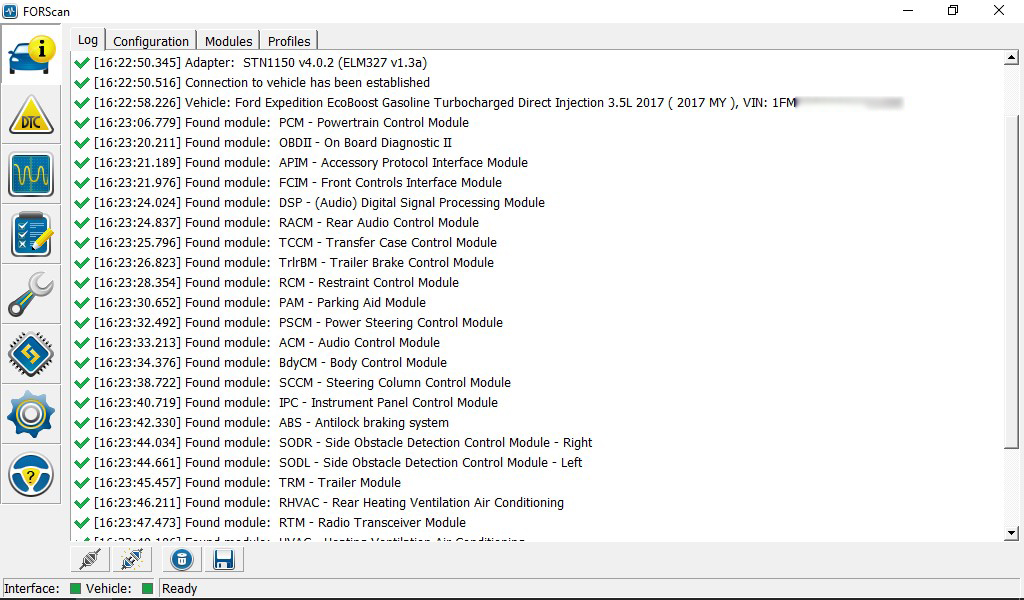Select the 'BdyCM - Body Control Module' line

pos(261,363)
